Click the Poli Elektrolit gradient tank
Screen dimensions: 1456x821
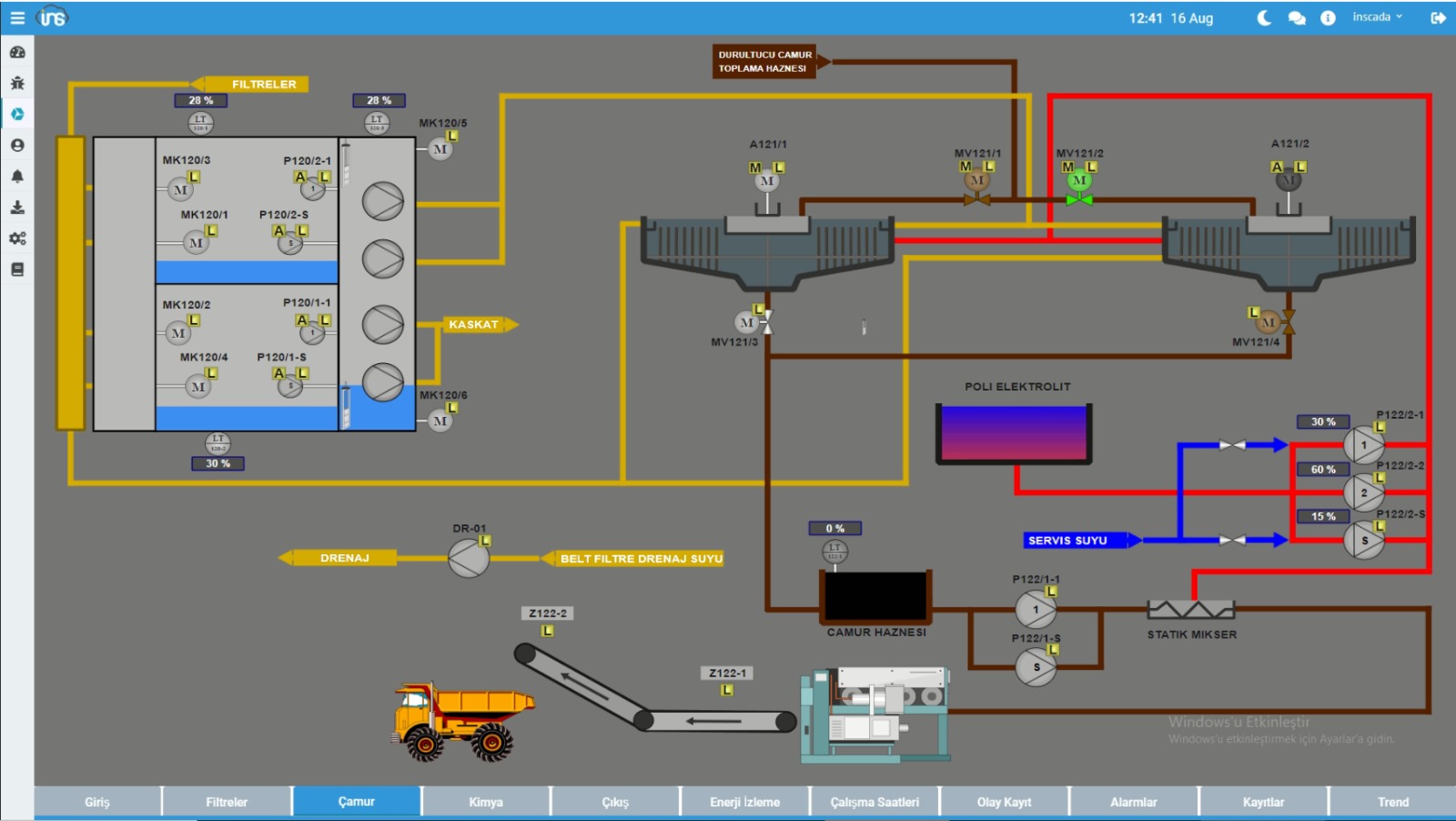tap(1014, 432)
